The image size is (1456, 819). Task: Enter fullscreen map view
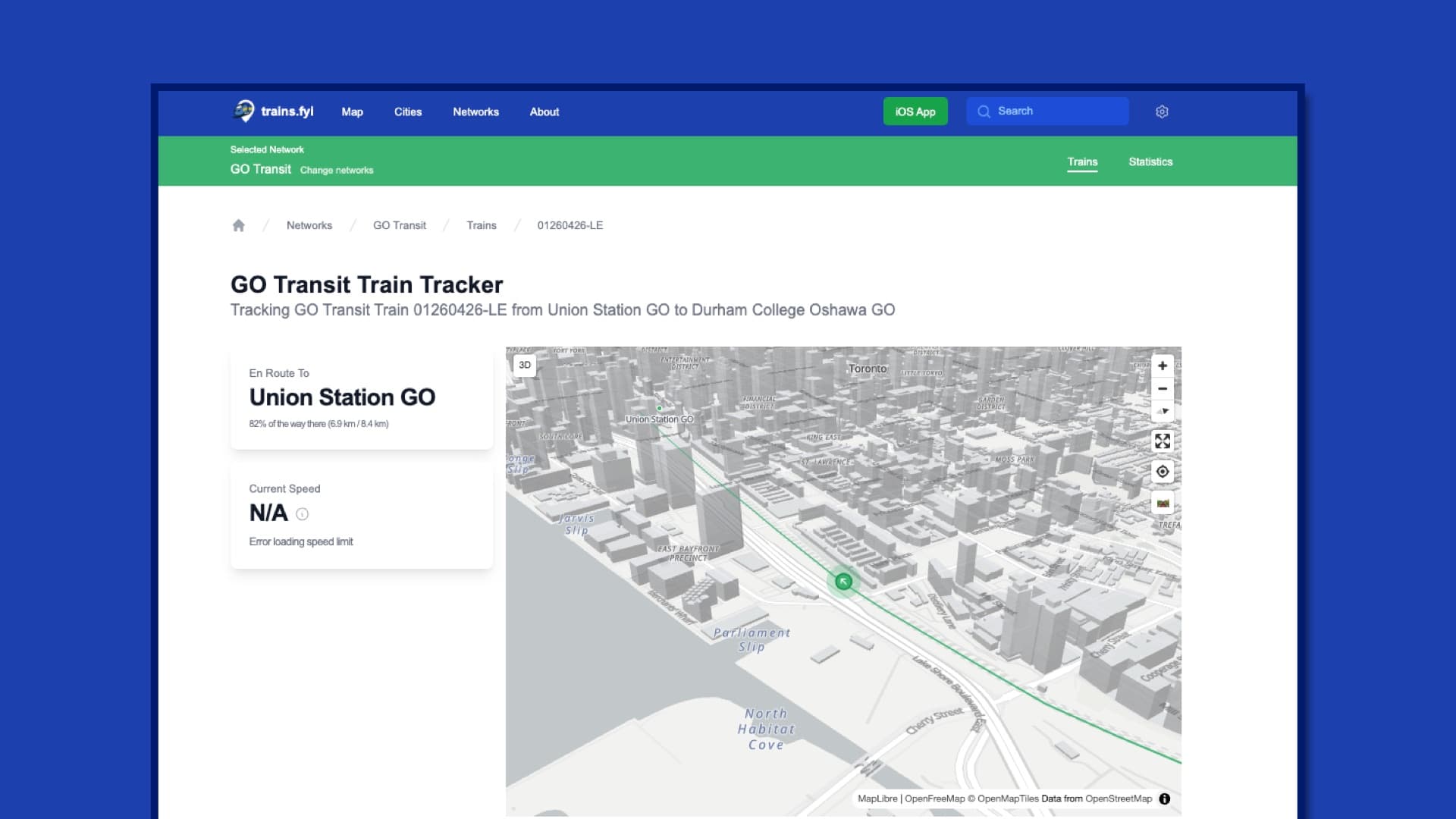(1162, 441)
